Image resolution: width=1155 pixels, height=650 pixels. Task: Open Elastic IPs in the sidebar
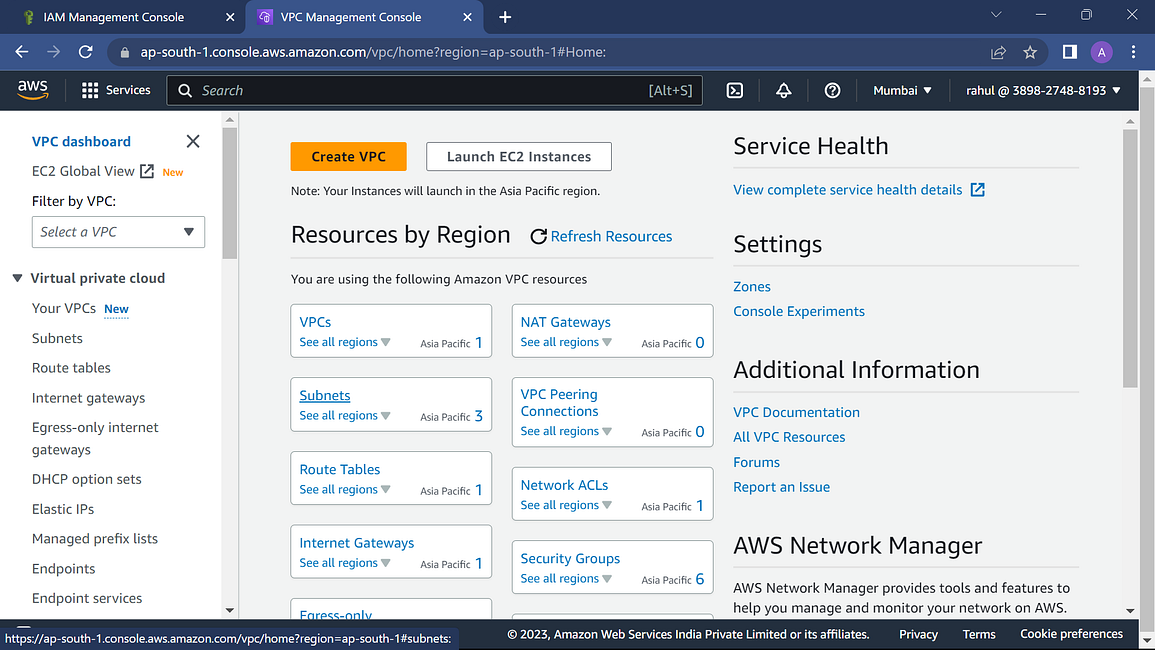click(x=63, y=509)
